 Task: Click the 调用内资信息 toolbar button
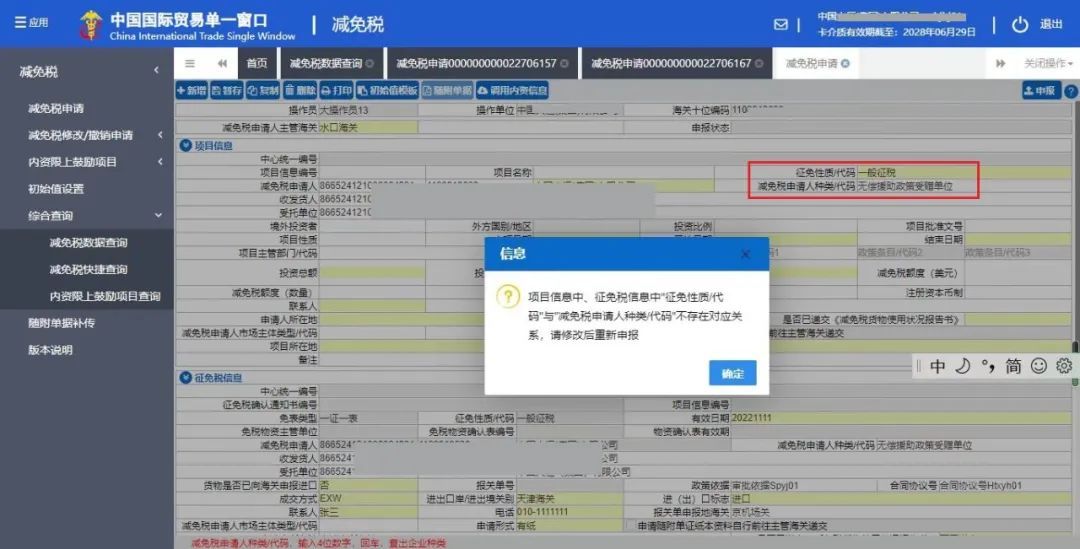[x=512, y=90]
